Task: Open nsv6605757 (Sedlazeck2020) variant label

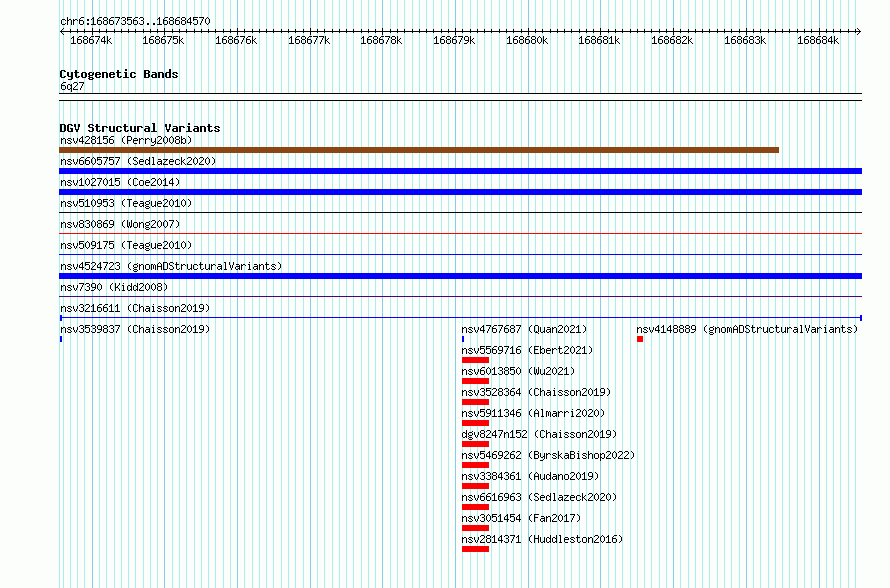Action: coord(138,161)
